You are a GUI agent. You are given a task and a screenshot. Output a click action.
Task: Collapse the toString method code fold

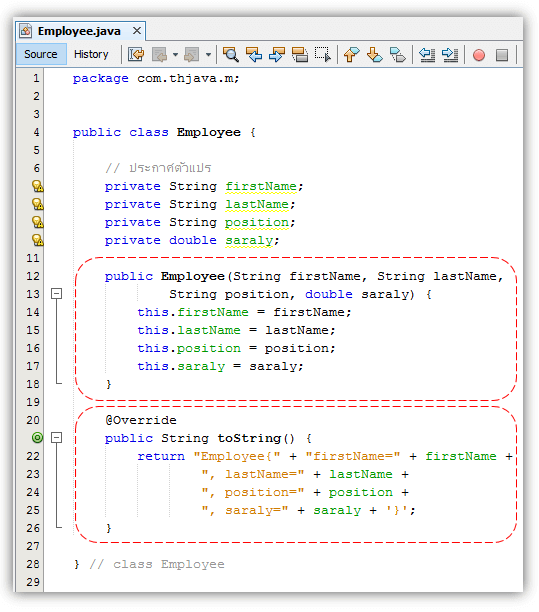pos(57,438)
